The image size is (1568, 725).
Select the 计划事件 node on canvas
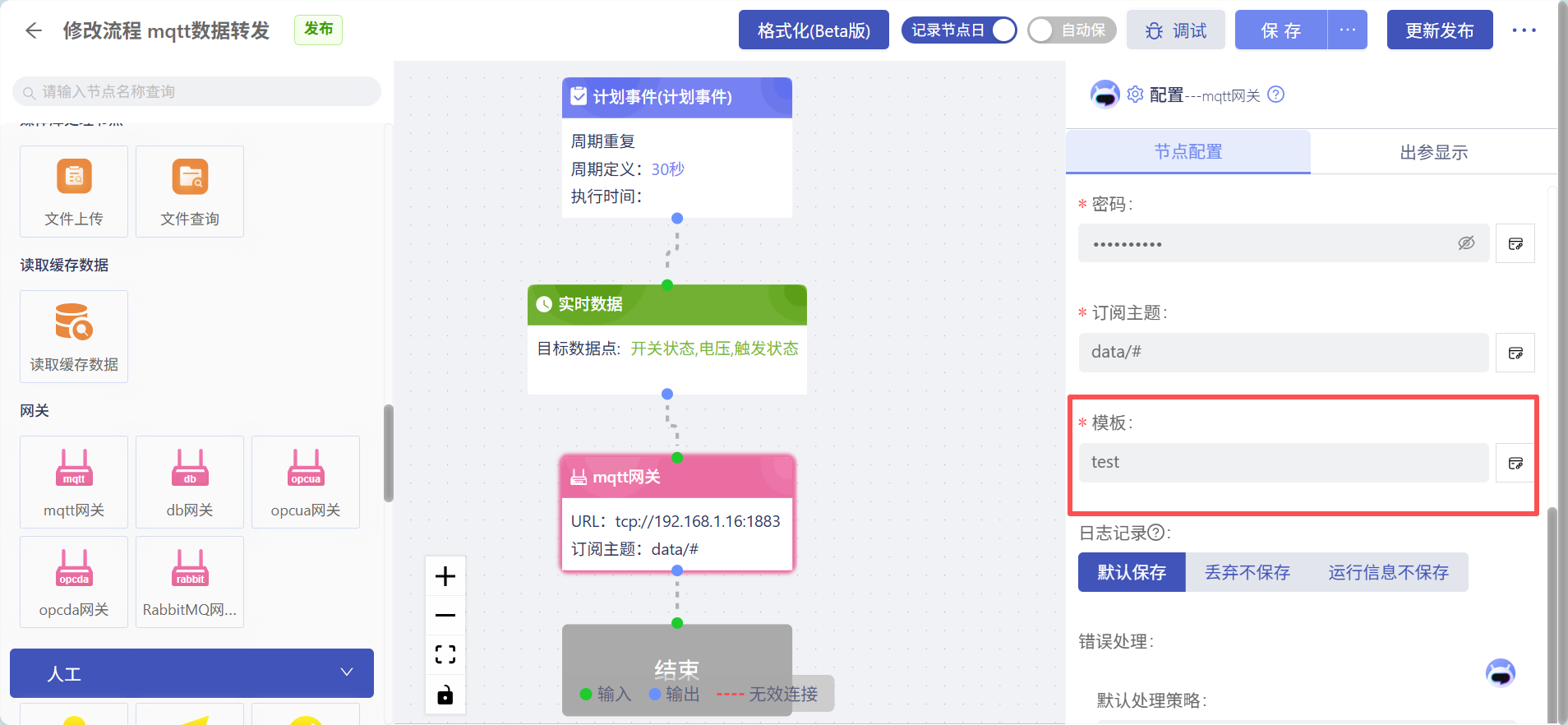pos(677,148)
